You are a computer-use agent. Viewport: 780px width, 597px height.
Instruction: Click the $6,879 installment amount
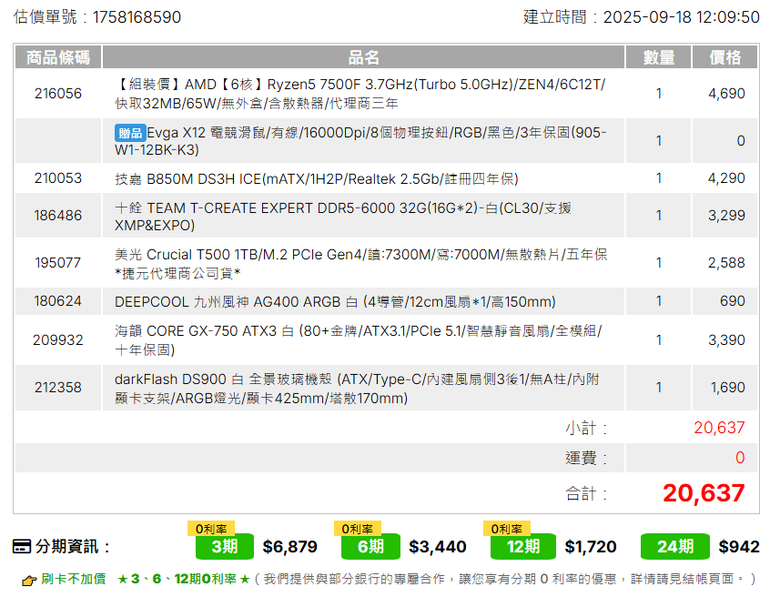(290, 547)
